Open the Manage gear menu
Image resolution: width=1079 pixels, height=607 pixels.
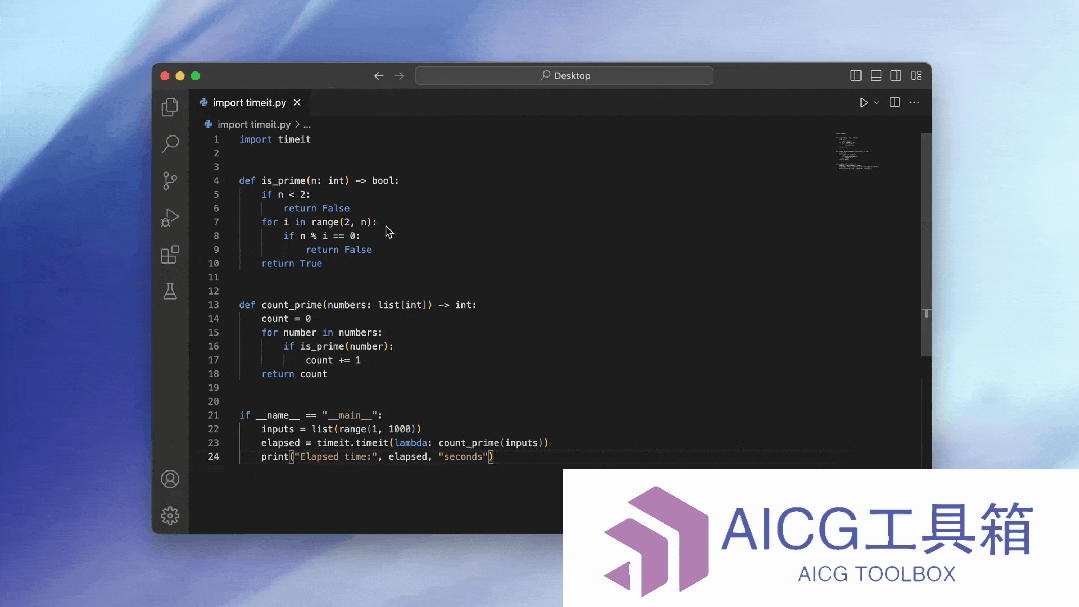pos(170,515)
